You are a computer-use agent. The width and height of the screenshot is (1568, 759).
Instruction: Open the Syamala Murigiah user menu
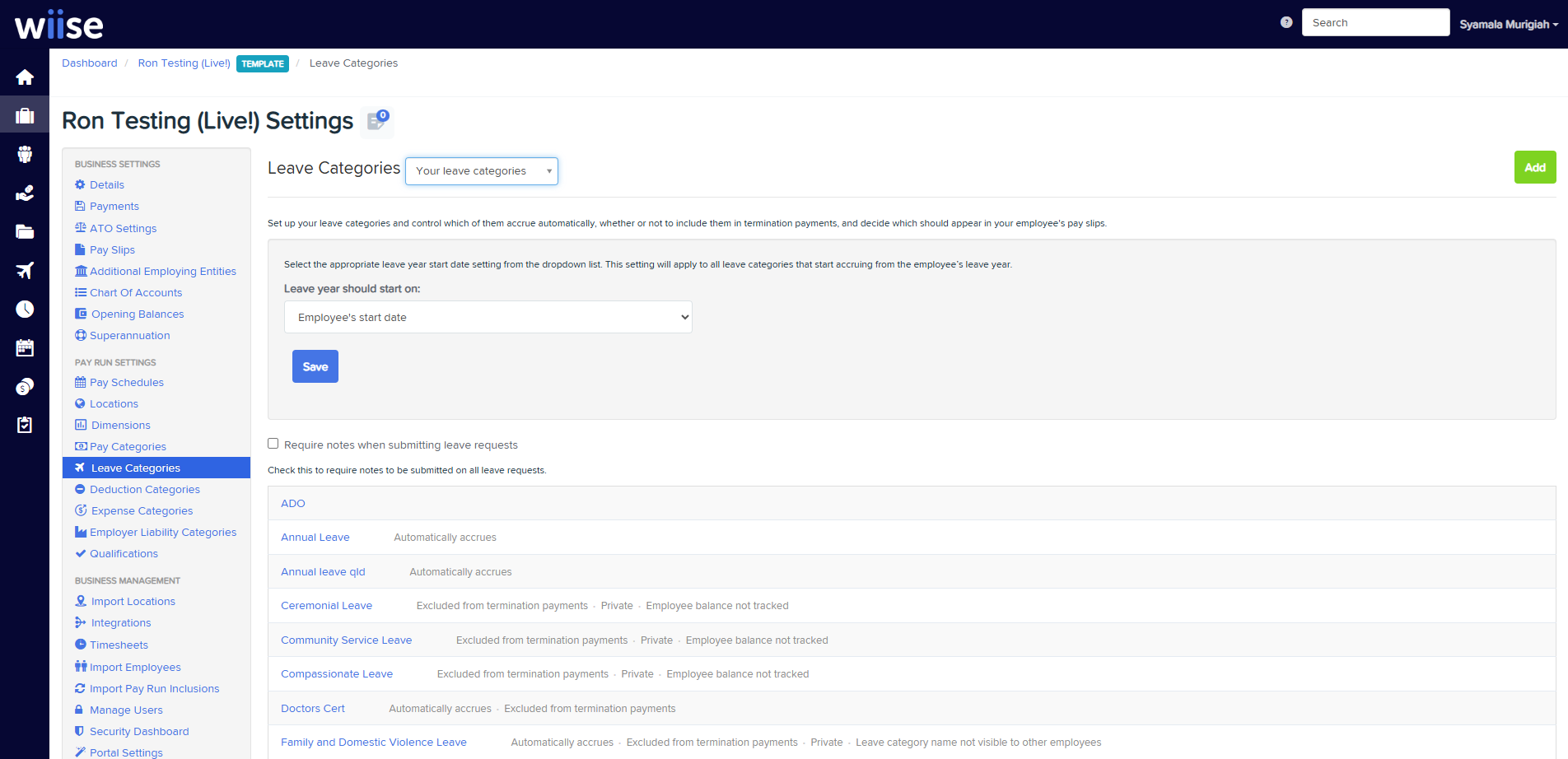point(1508,25)
